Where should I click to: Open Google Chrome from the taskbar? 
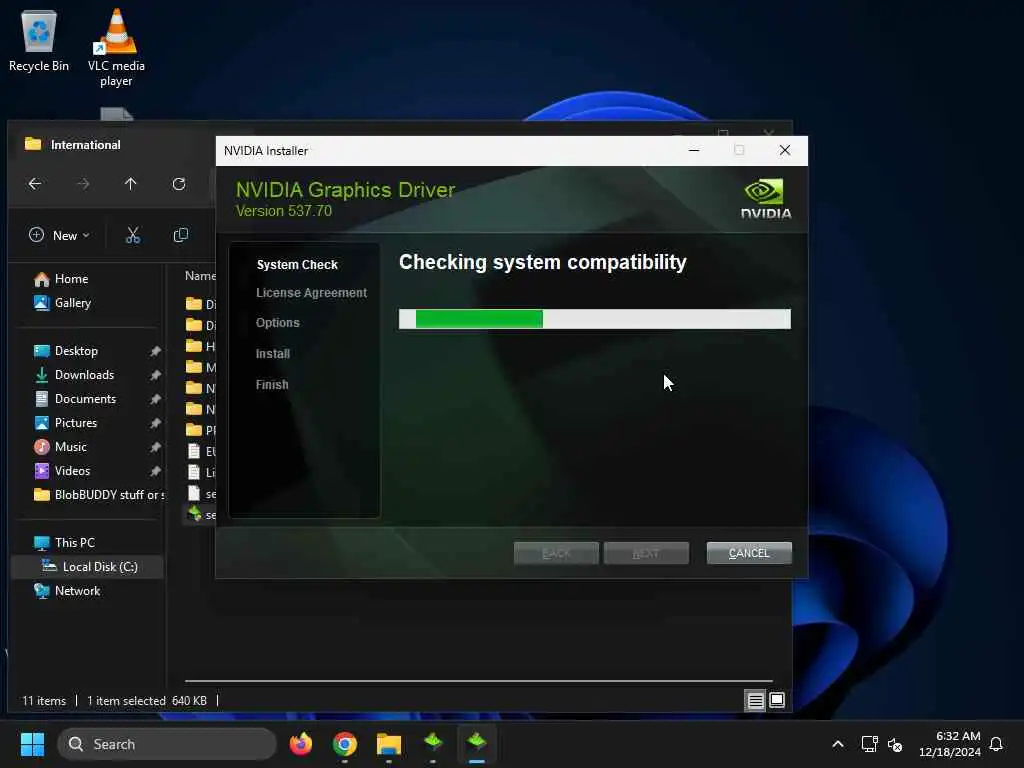(x=345, y=744)
